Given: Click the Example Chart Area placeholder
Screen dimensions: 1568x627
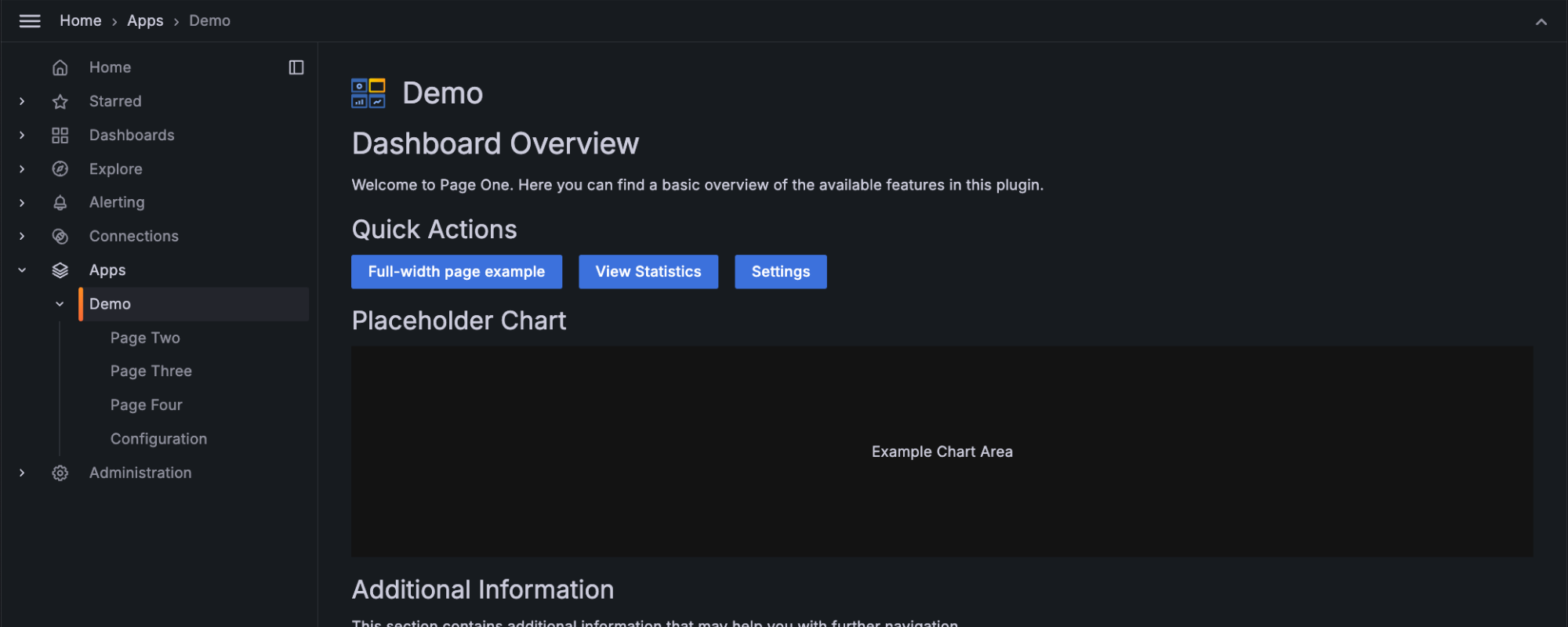Looking at the screenshot, I should point(942,451).
